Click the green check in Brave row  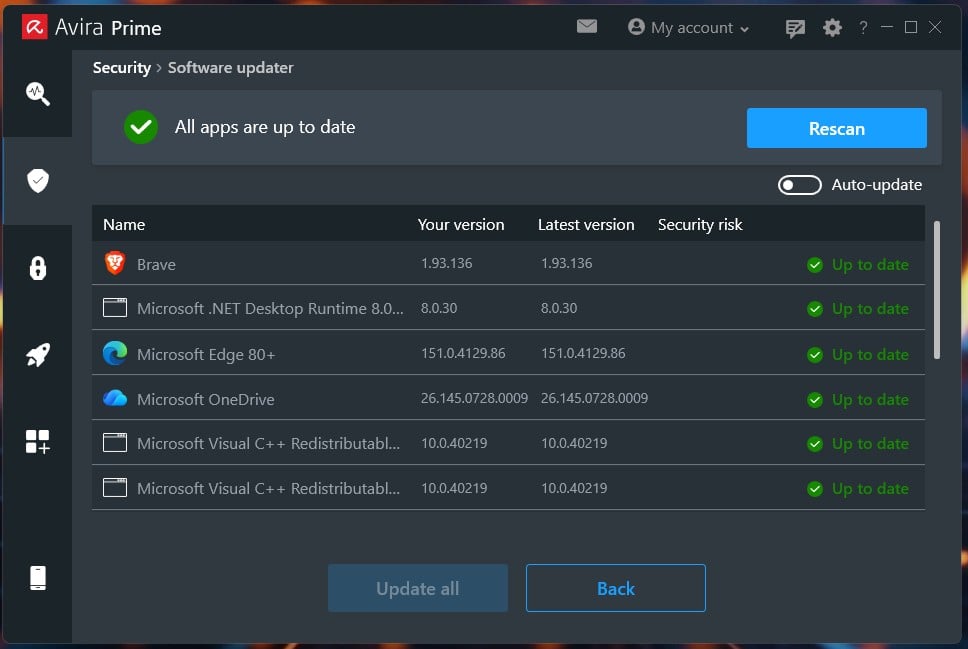coord(815,265)
